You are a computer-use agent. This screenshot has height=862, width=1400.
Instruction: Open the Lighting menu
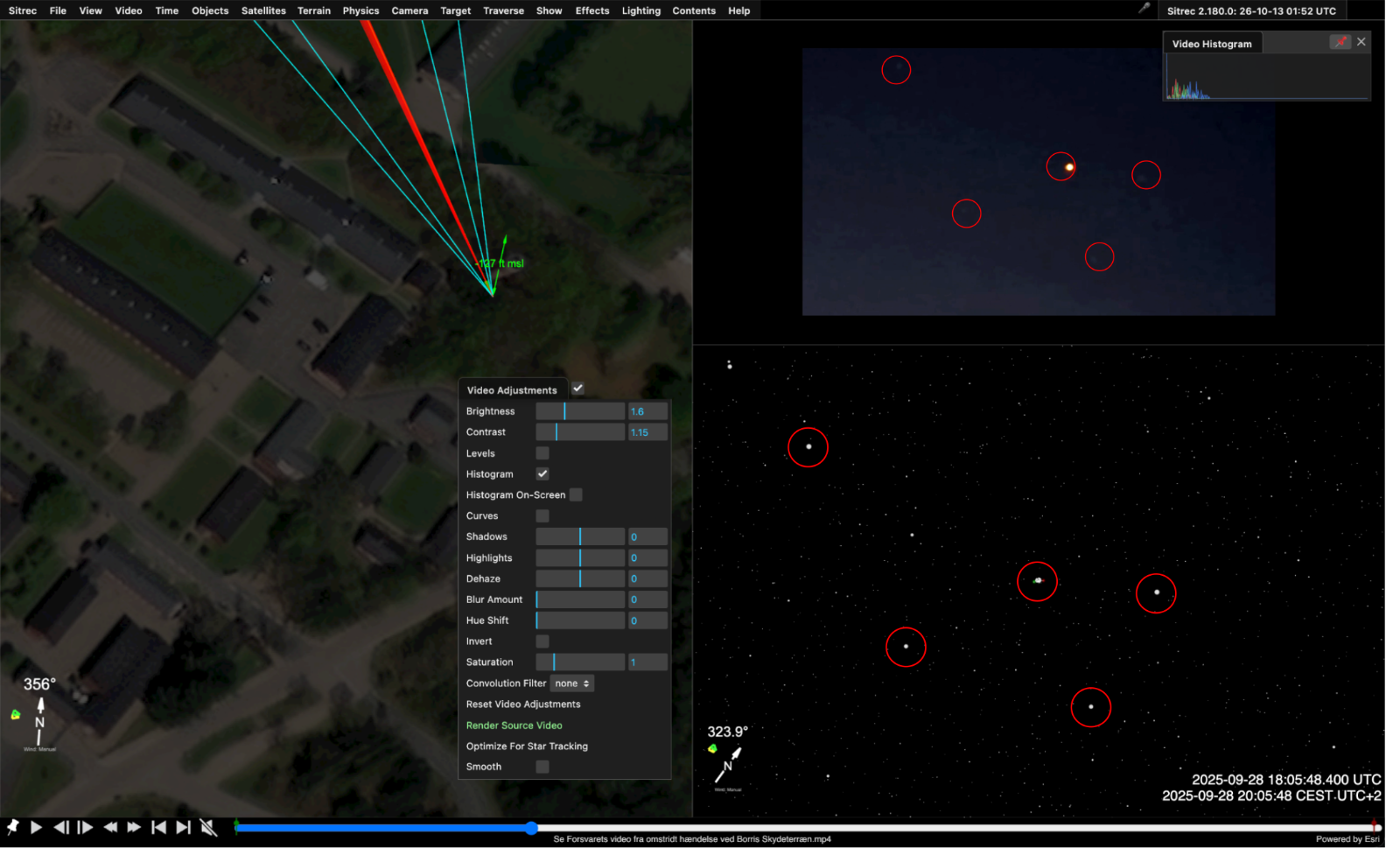click(x=641, y=11)
